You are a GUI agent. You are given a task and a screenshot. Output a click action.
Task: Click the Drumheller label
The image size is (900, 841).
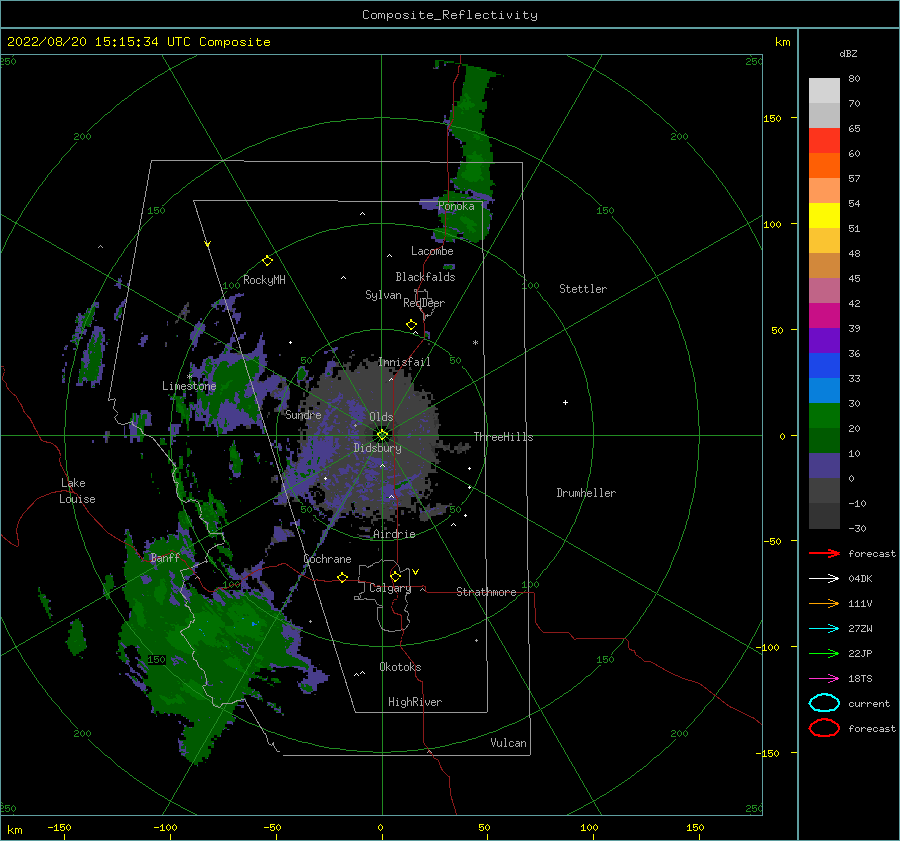point(586,493)
